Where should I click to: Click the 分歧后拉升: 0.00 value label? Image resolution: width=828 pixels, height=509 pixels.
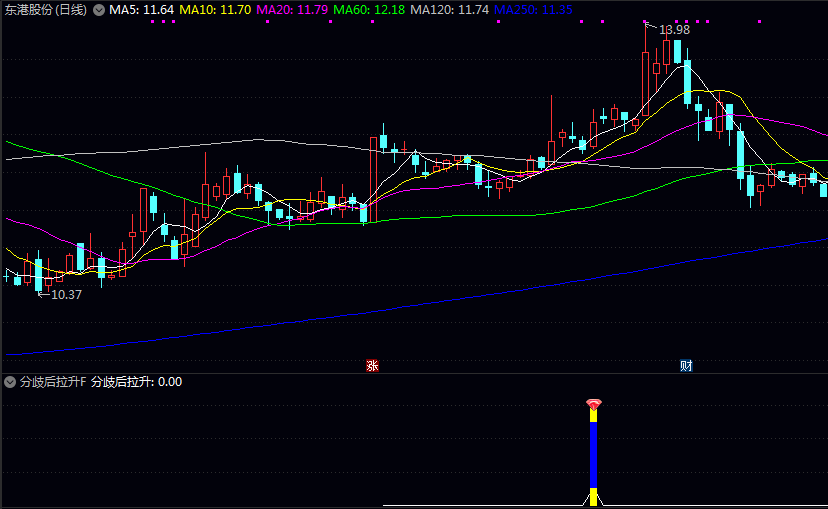tap(136, 382)
